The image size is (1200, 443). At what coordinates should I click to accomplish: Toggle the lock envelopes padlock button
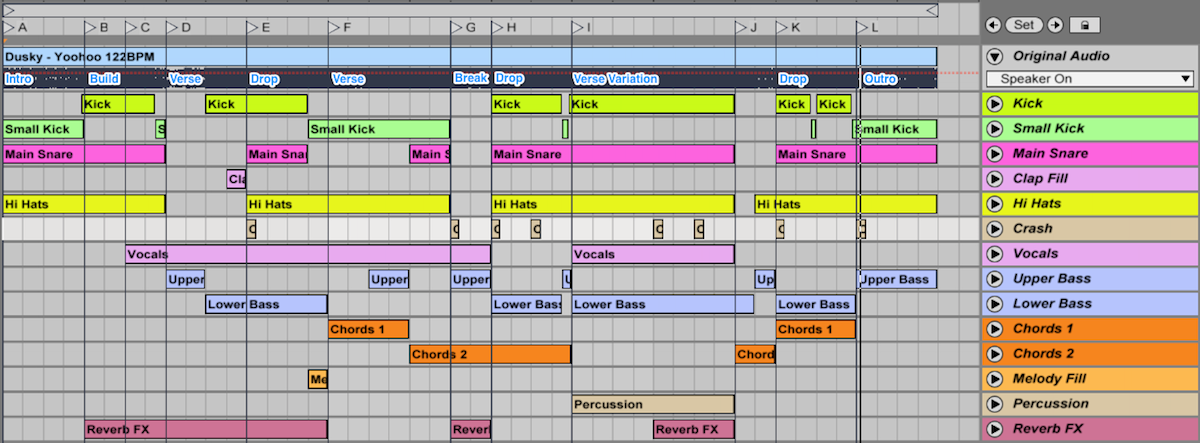[x=1085, y=25]
